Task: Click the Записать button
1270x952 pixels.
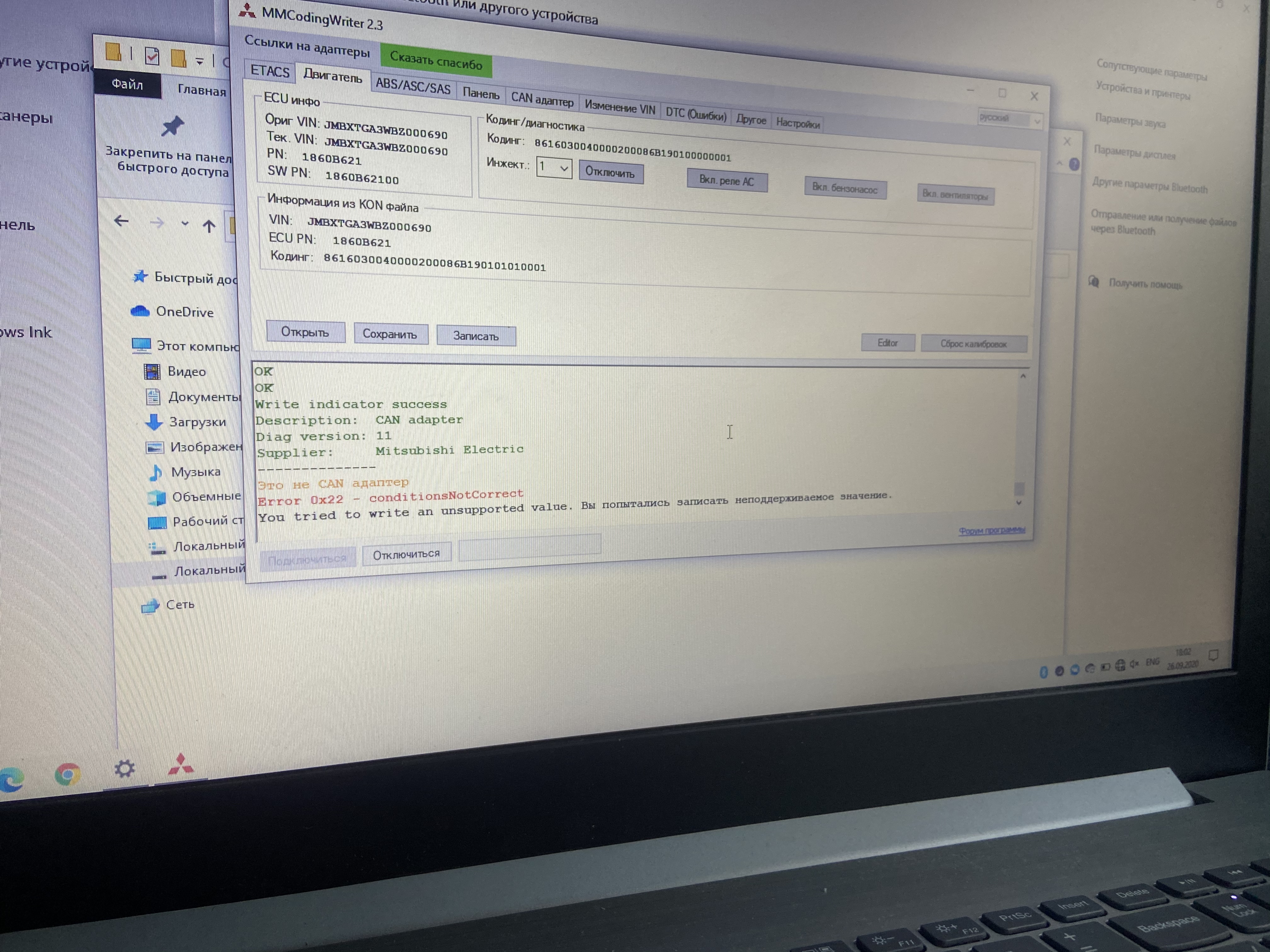Action: click(475, 336)
